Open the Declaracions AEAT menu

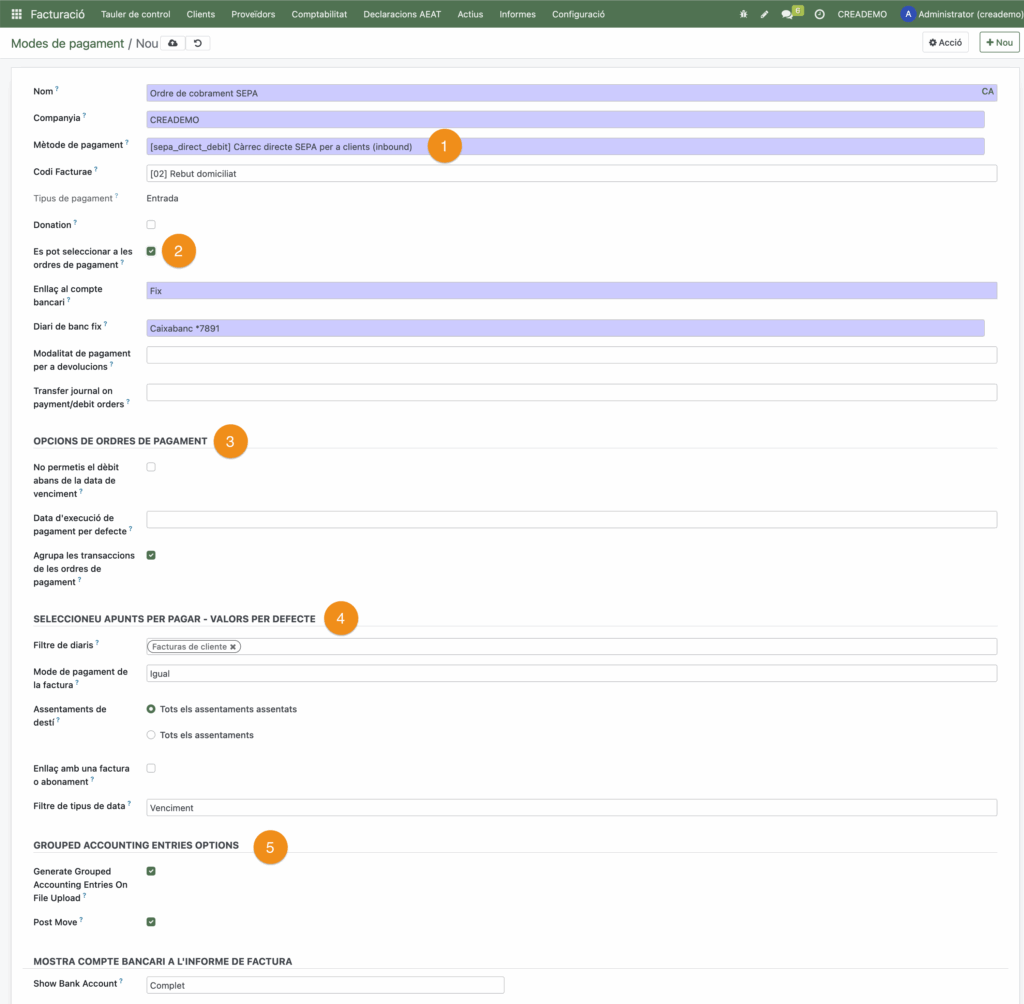pos(402,14)
